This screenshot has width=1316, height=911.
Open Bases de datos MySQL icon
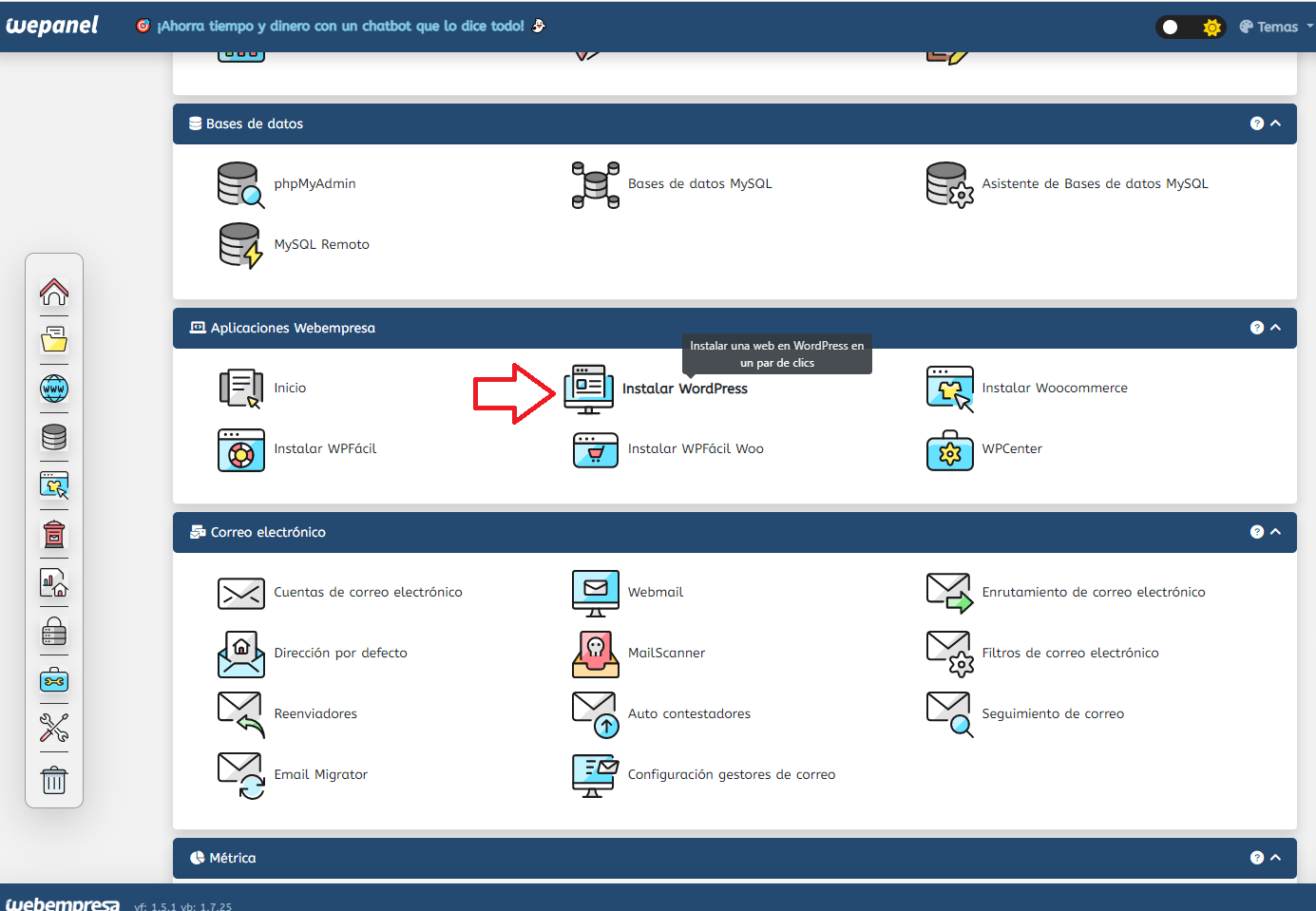click(596, 184)
